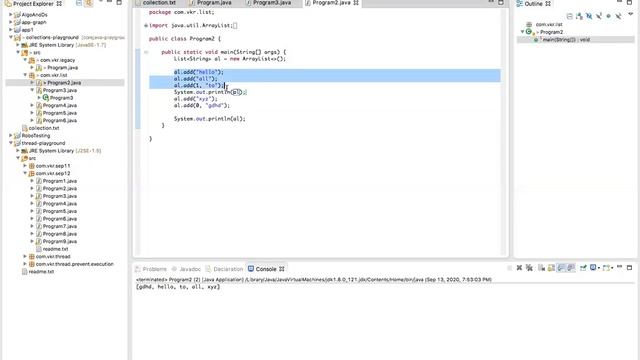Open Outline view menu dropdown
The image size is (640, 360).
pyautogui.click(x=631, y=14)
